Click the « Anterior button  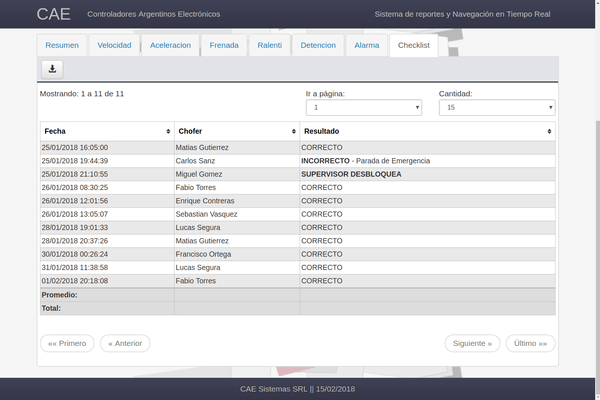point(125,343)
